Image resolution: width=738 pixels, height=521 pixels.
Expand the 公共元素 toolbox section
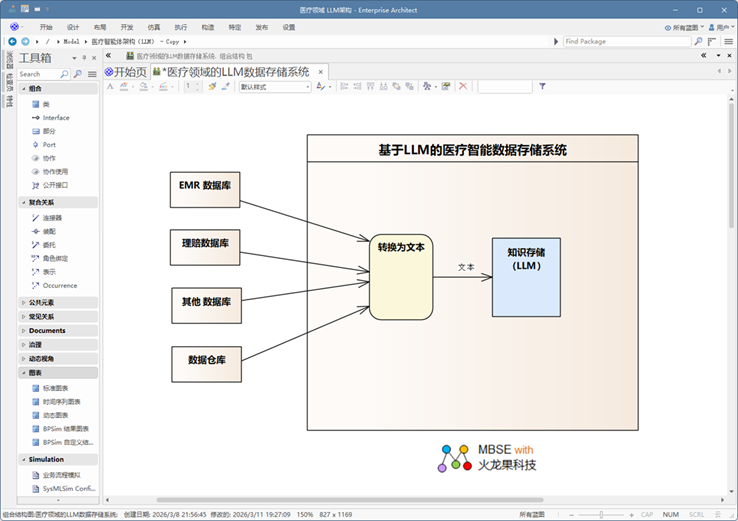pyautogui.click(x=23, y=302)
